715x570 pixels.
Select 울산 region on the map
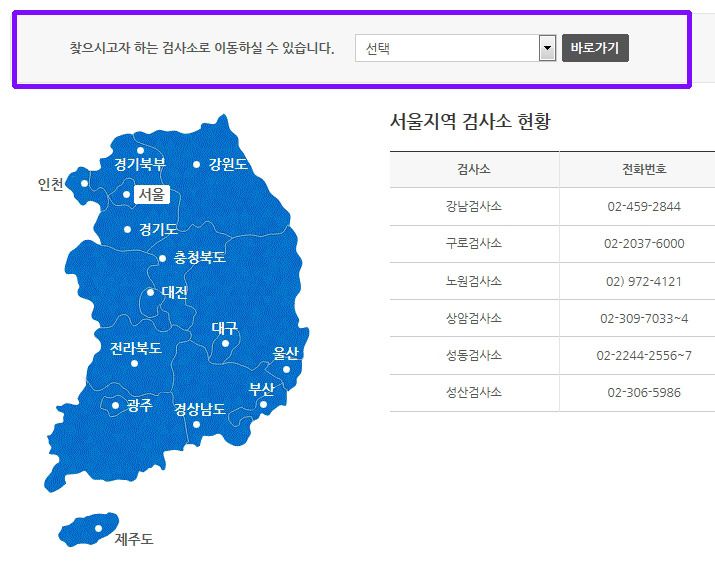(x=285, y=352)
